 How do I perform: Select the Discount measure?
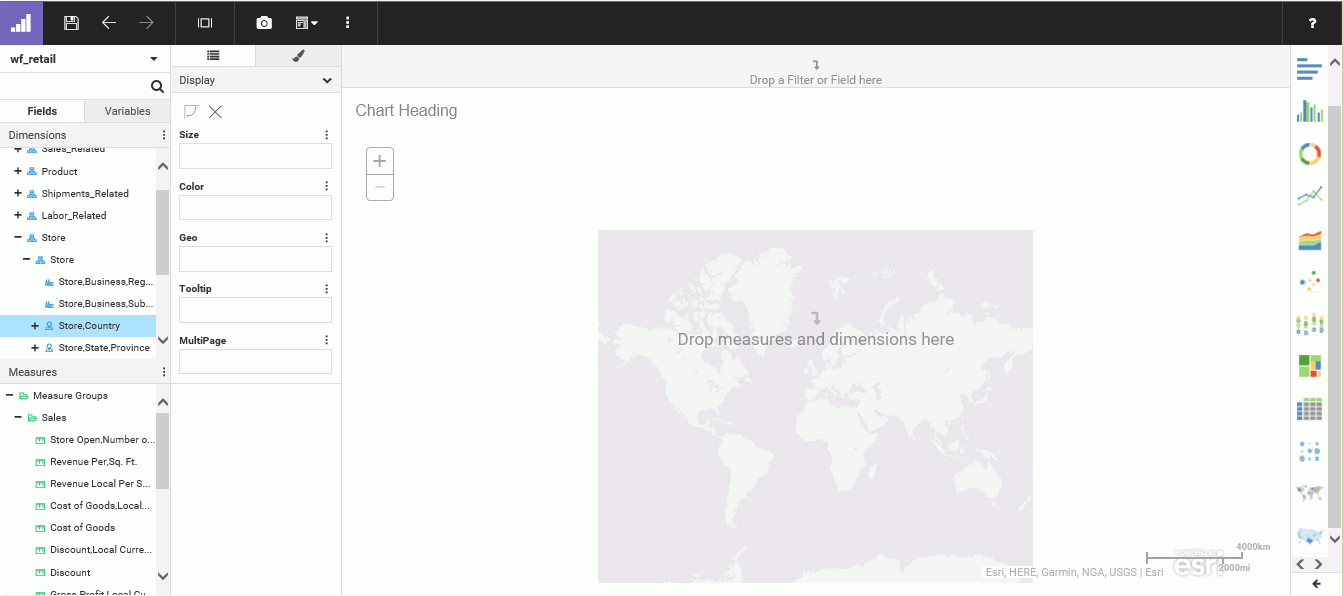tap(70, 573)
